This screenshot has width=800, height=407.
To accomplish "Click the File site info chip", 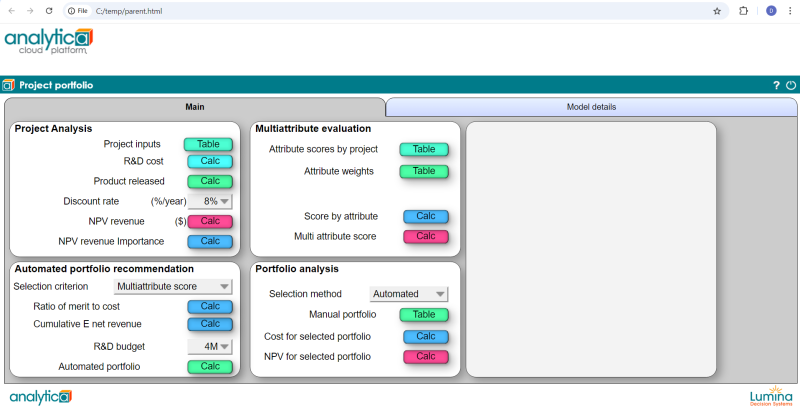I will [x=78, y=11].
